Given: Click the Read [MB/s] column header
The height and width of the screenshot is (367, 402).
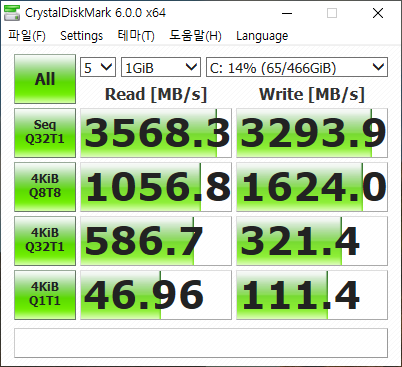Looking at the screenshot, I should pyautogui.click(x=156, y=94).
